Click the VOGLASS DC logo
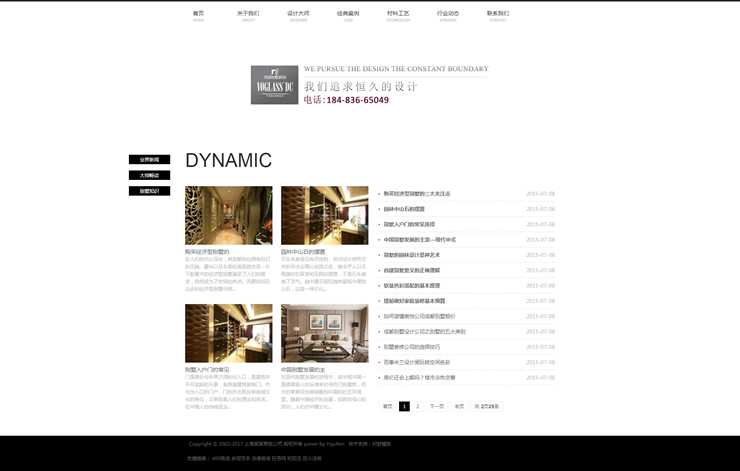The height and width of the screenshot is (471, 740). coord(274,85)
